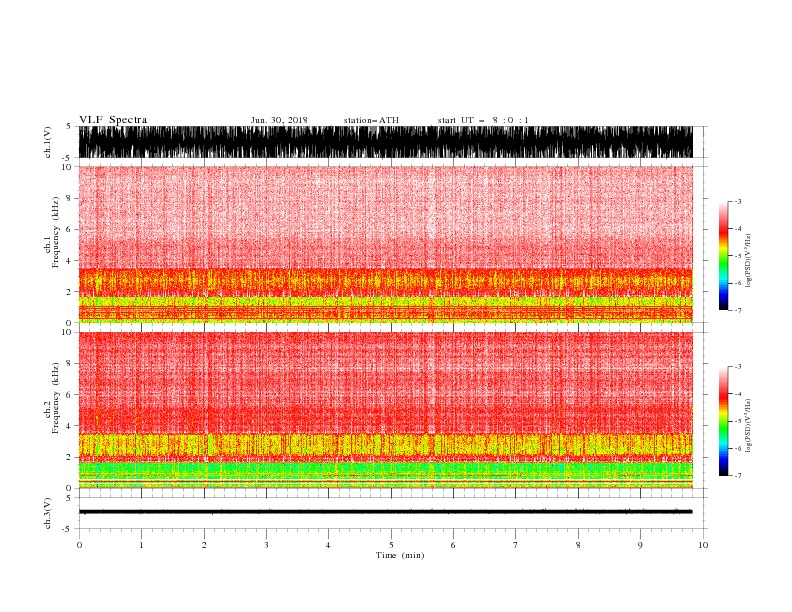Click the "VLF Spectra" title text
The width and height of the screenshot is (792, 612).
[113, 120]
